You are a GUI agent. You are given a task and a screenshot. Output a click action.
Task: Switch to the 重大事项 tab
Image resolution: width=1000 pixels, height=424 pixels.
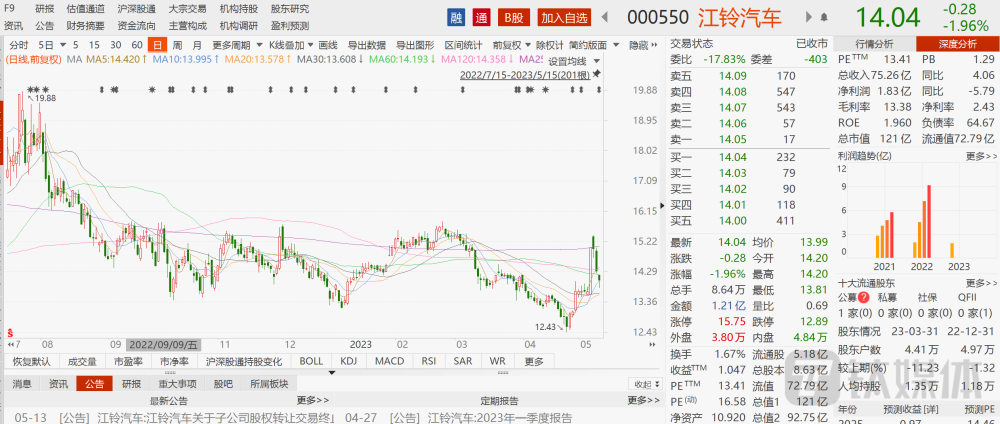click(x=178, y=384)
